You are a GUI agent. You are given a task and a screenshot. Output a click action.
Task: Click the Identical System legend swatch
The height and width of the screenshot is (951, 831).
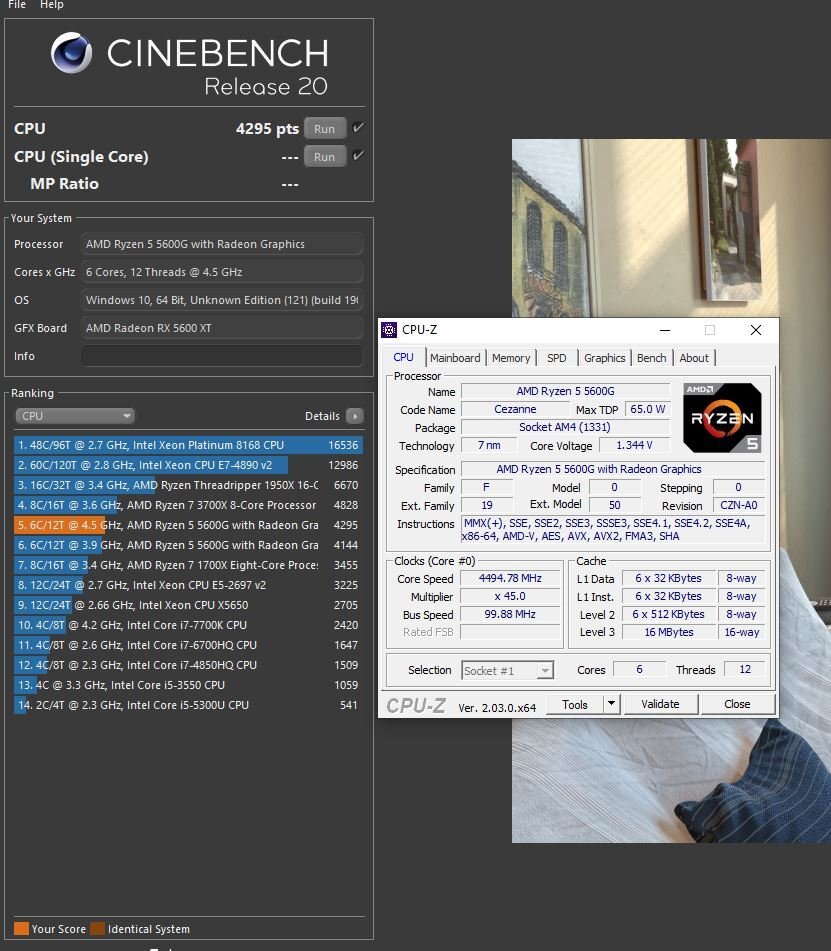[x=98, y=929]
